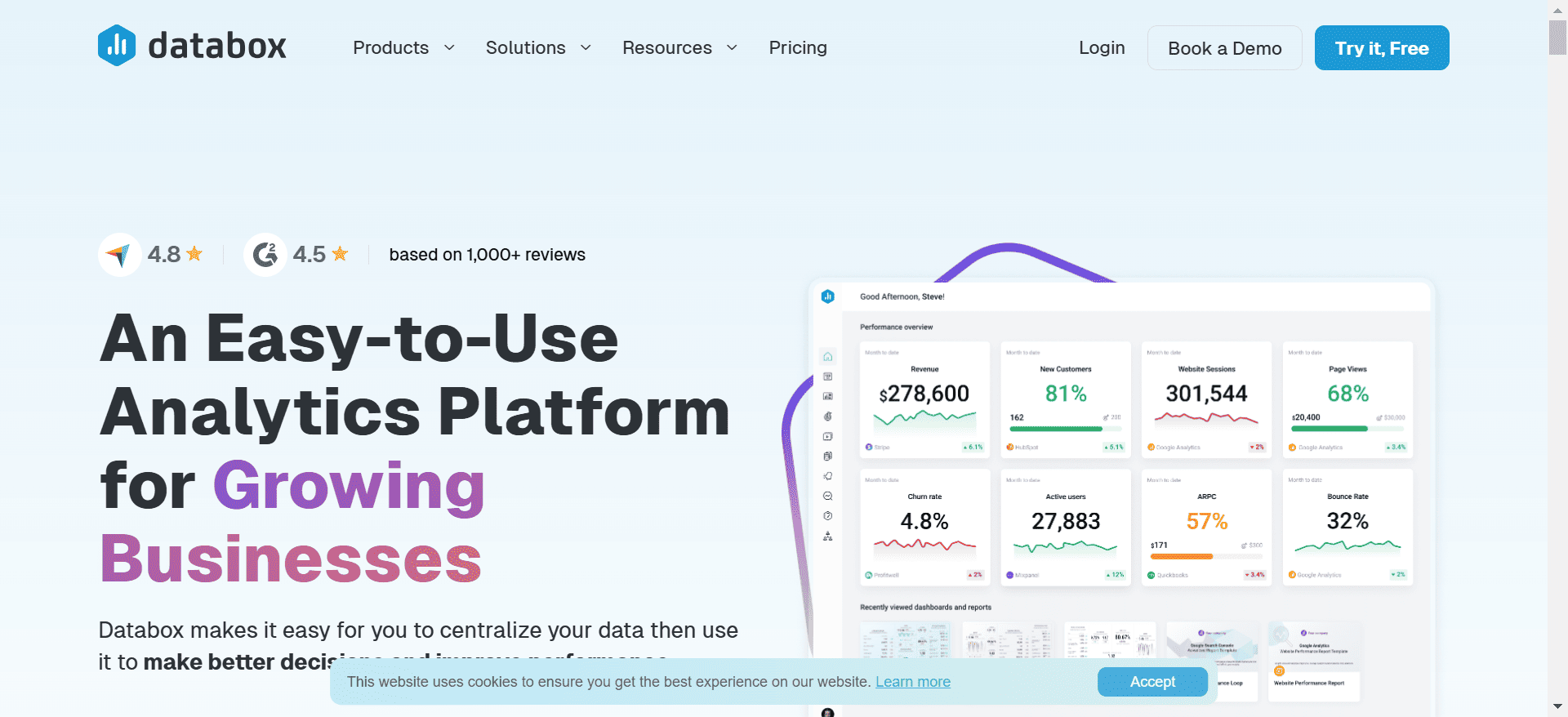Click the Capterra rating icon beside 4.8

tap(119, 255)
